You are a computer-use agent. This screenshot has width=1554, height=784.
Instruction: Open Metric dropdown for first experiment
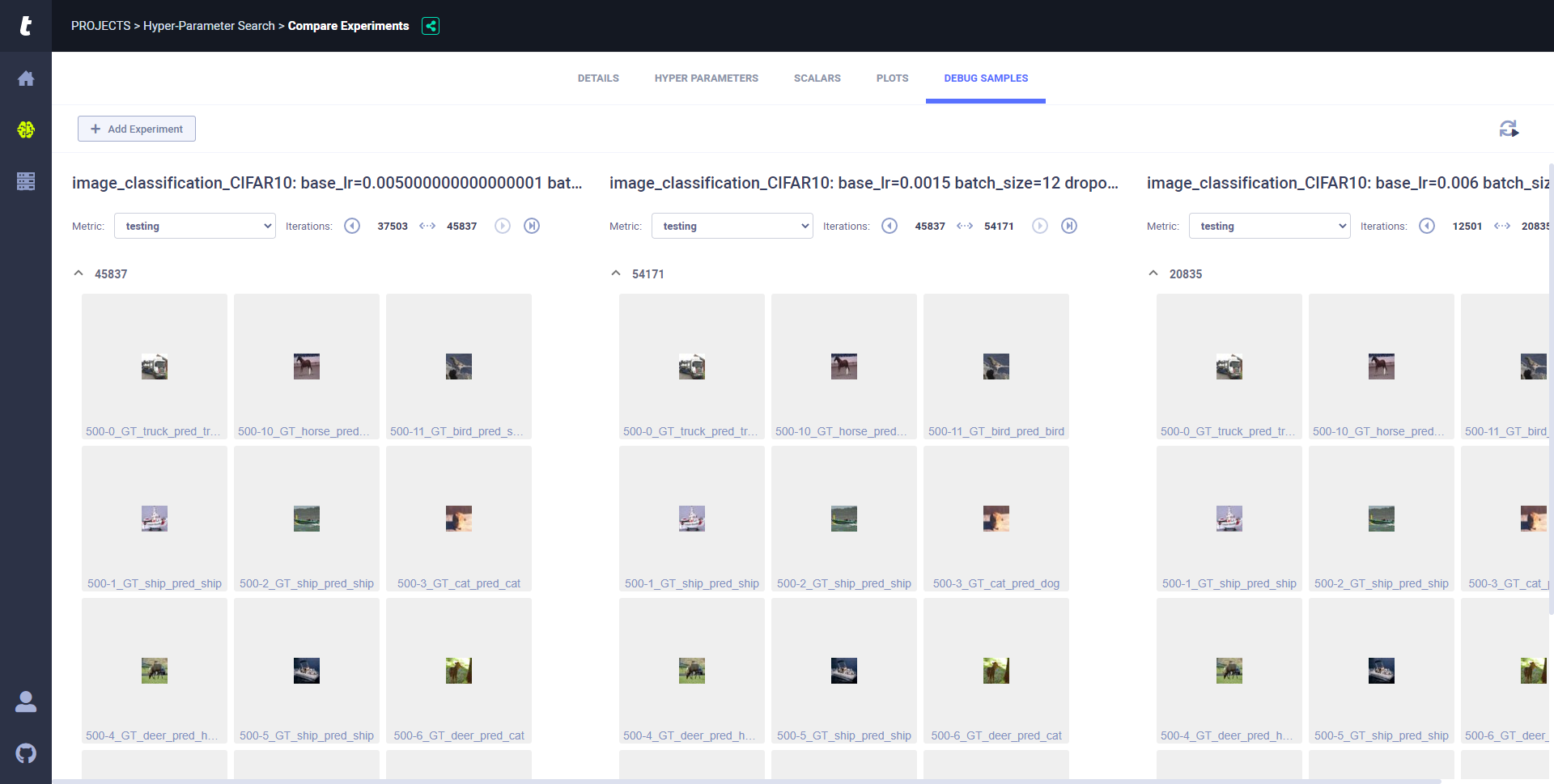[195, 226]
